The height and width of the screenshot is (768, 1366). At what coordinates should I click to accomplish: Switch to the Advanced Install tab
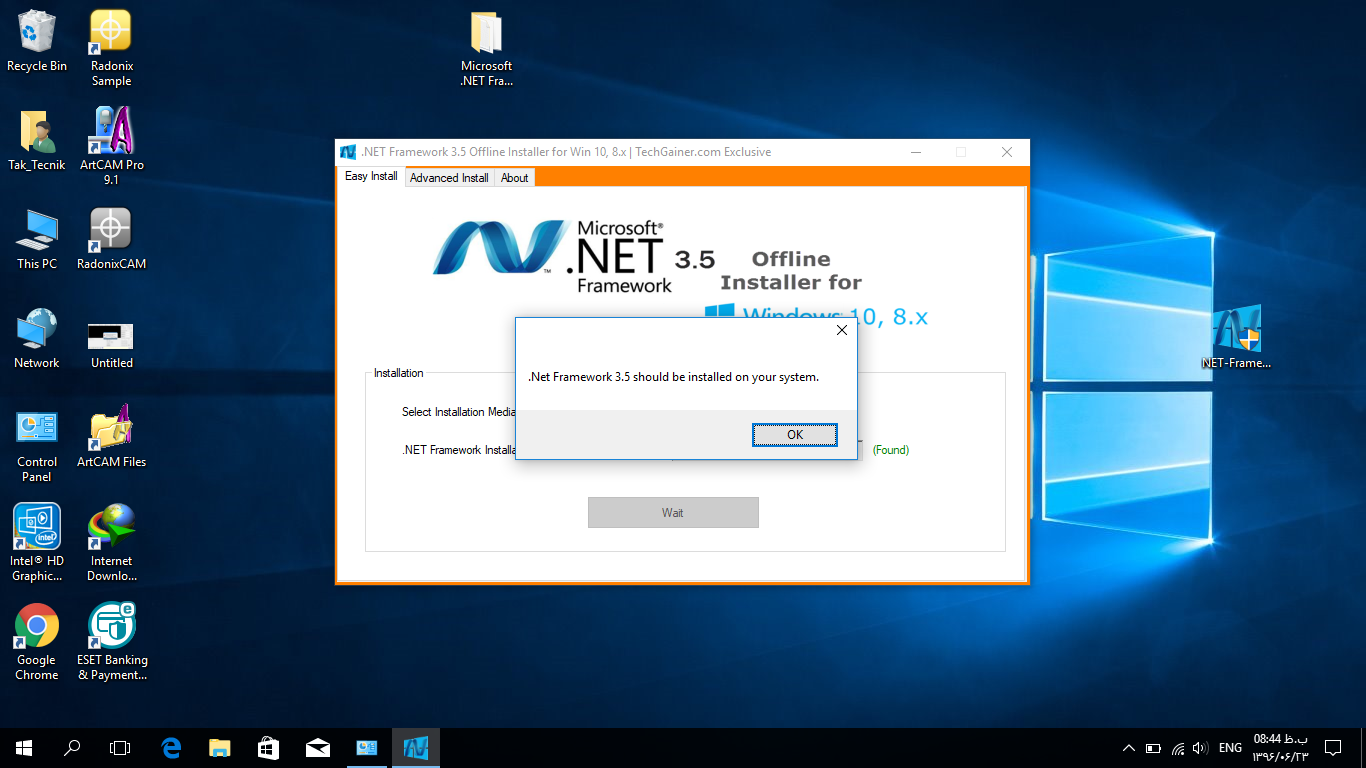(x=449, y=178)
